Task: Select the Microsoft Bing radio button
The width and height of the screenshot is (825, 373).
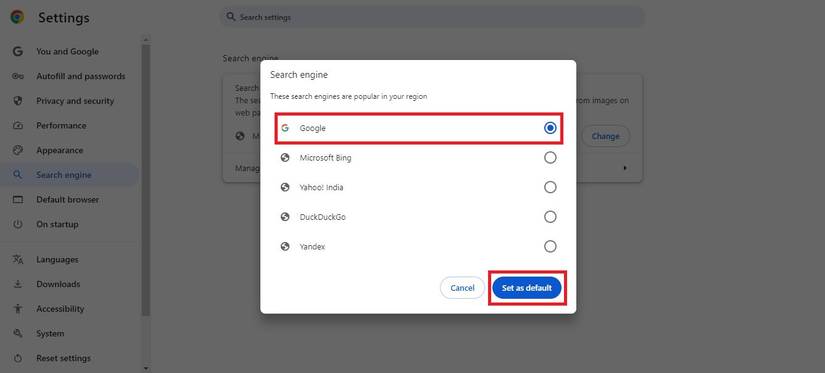Action: click(x=550, y=157)
